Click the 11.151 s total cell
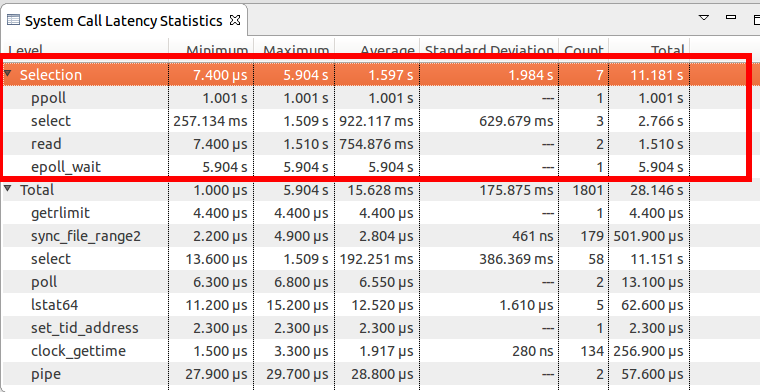760x392 pixels. [x=657, y=259]
